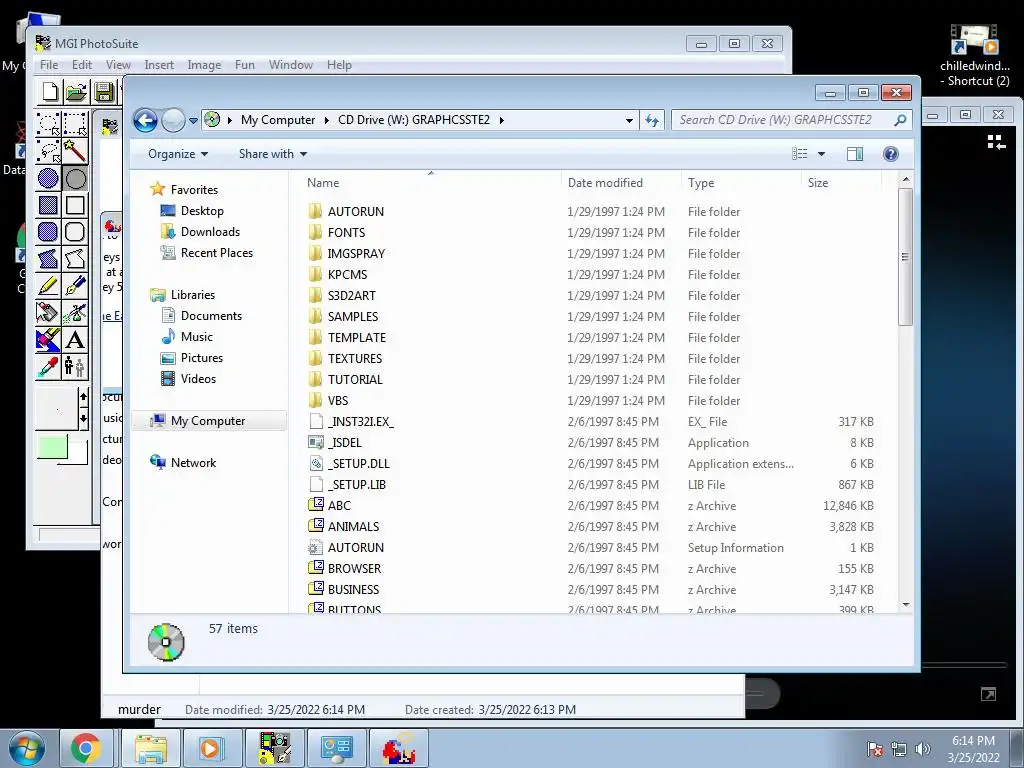1024x768 pixels.
Task: Open the Image menu in PhotoSuite
Action: click(x=204, y=65)
